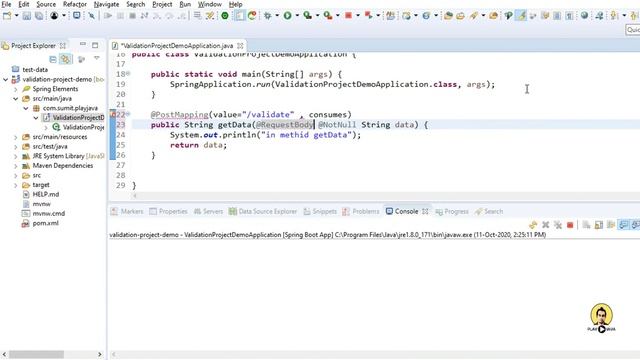Click Next Annotation yellow arrow icon
The image size is (640, 360).
click(x=614, y=16)
